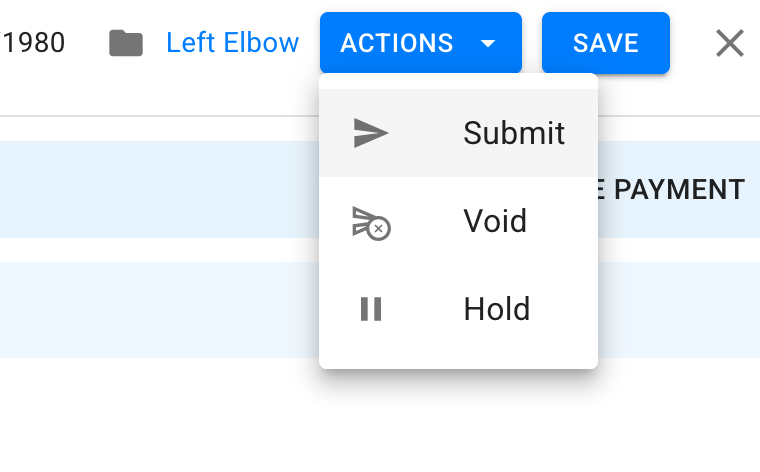Click the paper plane Submit icon
This screenshot has height=472, width=760.
[x=371, y=133]
